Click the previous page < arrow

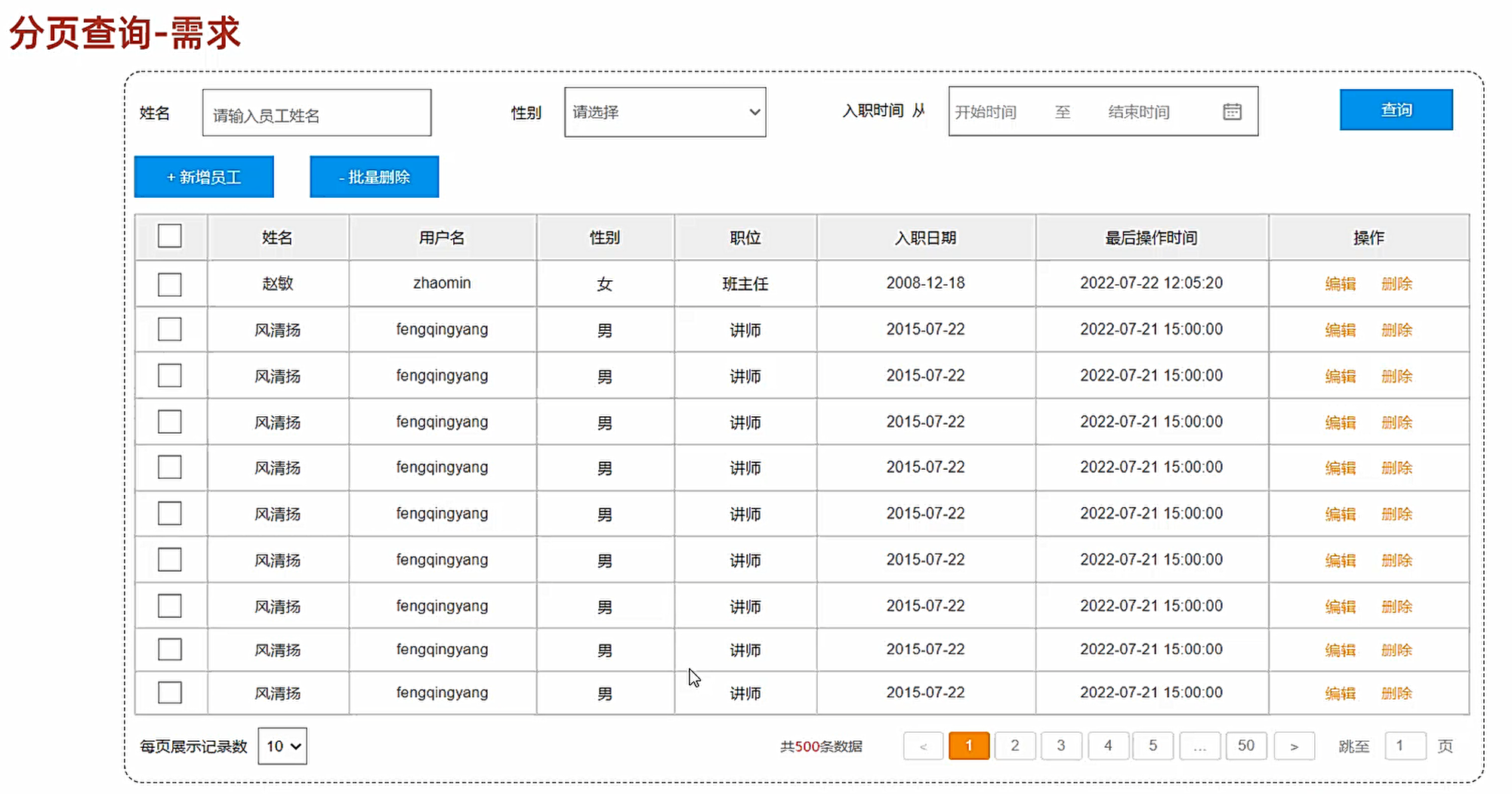(x=923, y=746)
